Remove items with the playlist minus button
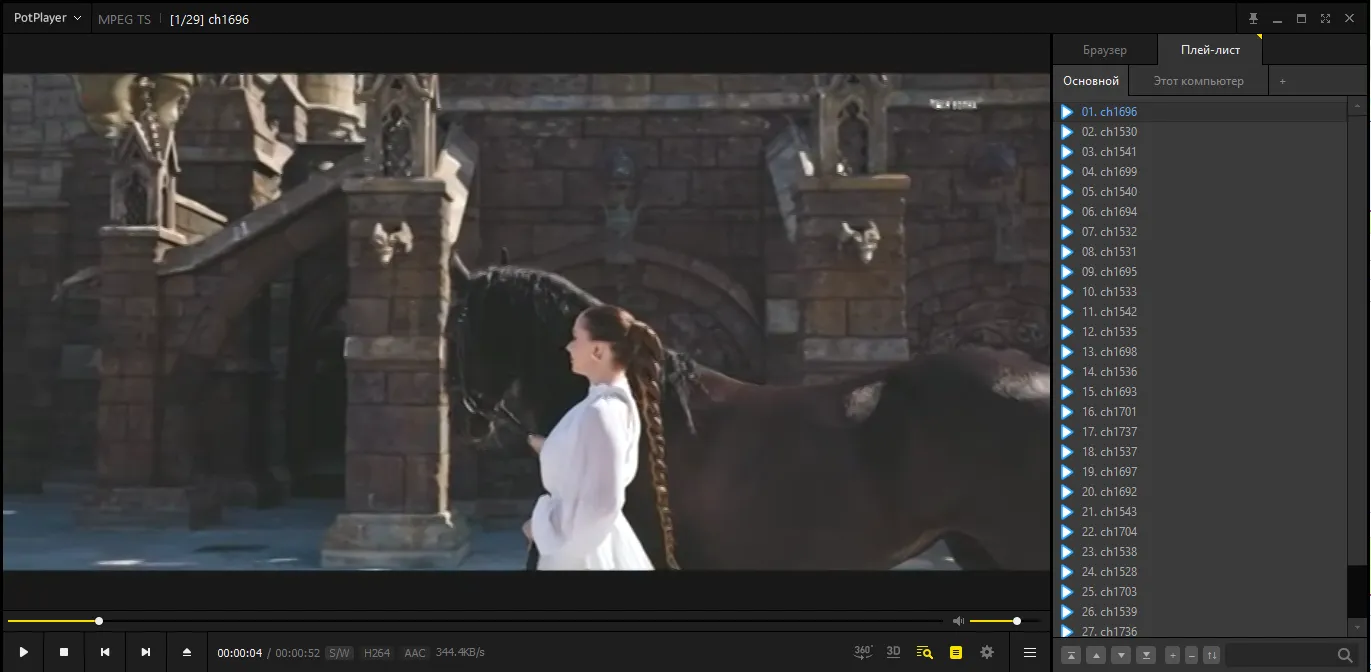Screen dimensions: 1371x672 pyautogui.click(x=1192, y=655)
